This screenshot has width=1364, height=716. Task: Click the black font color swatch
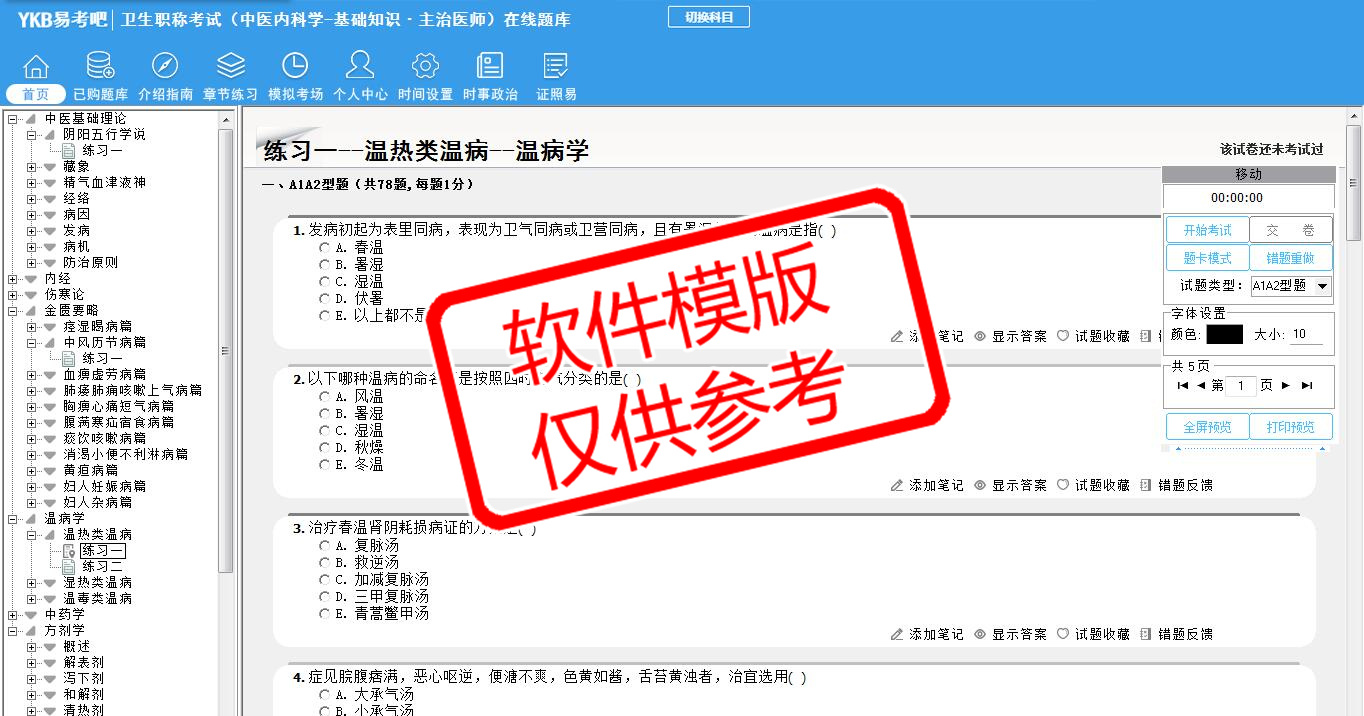tap(1224, 335)
